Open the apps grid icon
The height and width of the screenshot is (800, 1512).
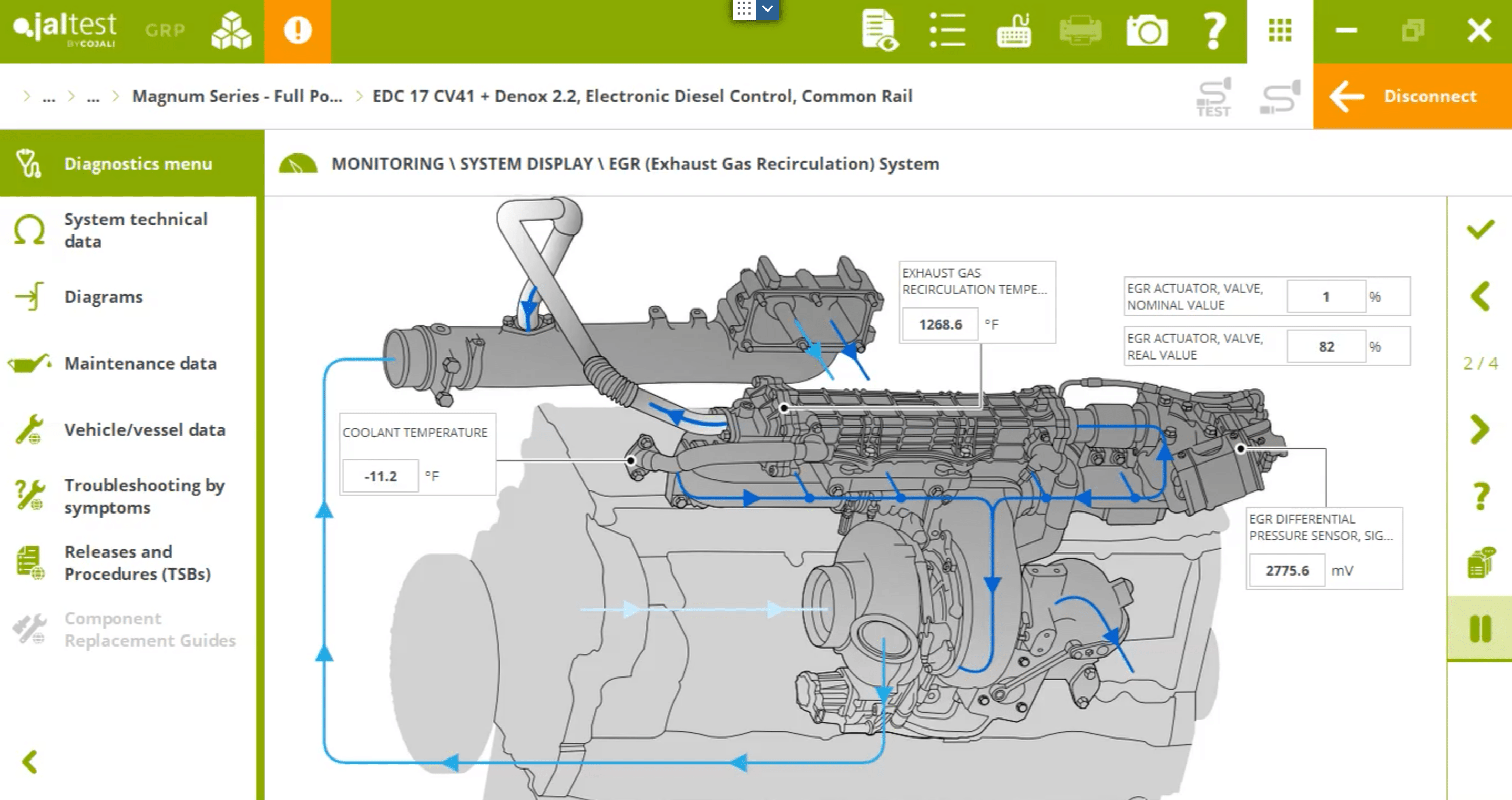click(x=1280, y=30)
